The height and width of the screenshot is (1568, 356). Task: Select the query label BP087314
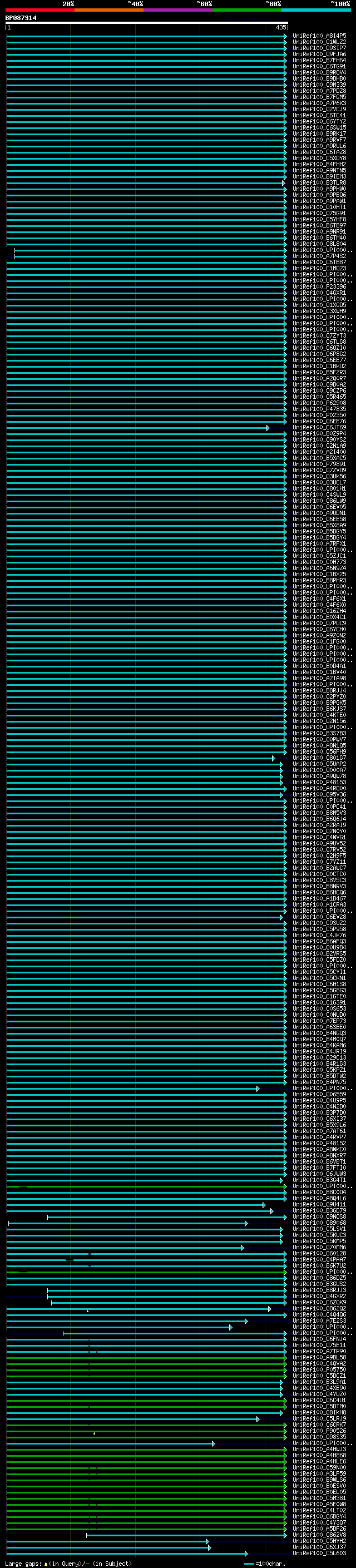(x=21, y=18)
